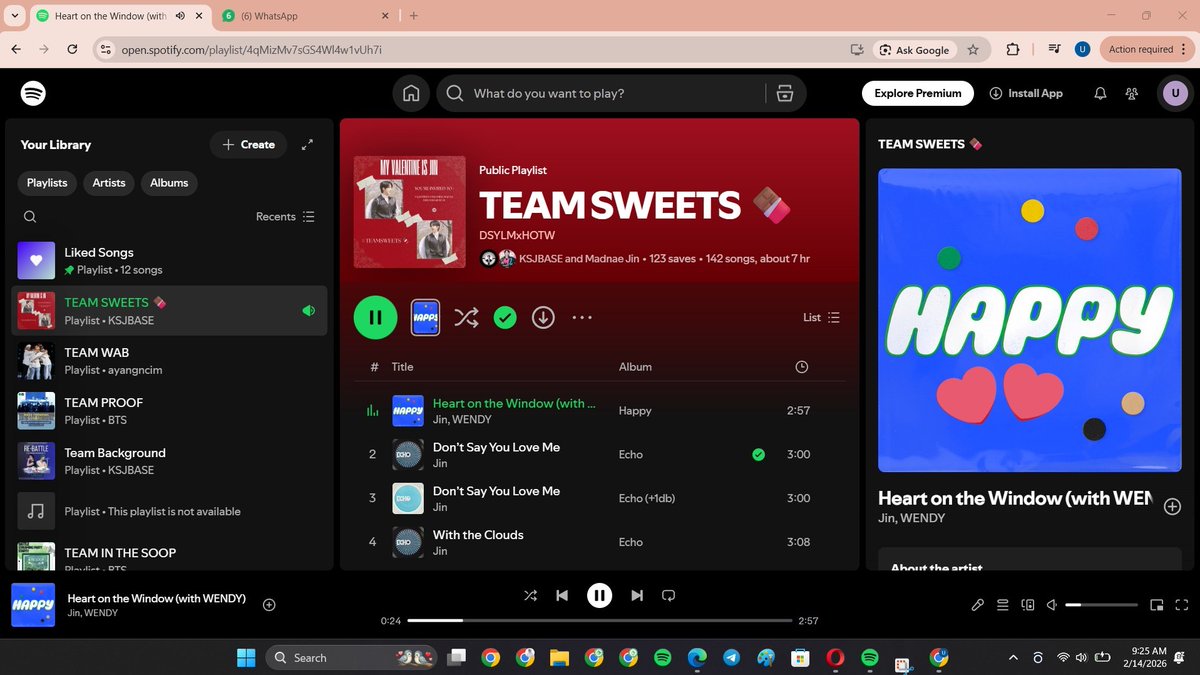Screen dimensions: 1200x675
Task: Open the What's New notifications bell
Action: tap(1100, 93)
